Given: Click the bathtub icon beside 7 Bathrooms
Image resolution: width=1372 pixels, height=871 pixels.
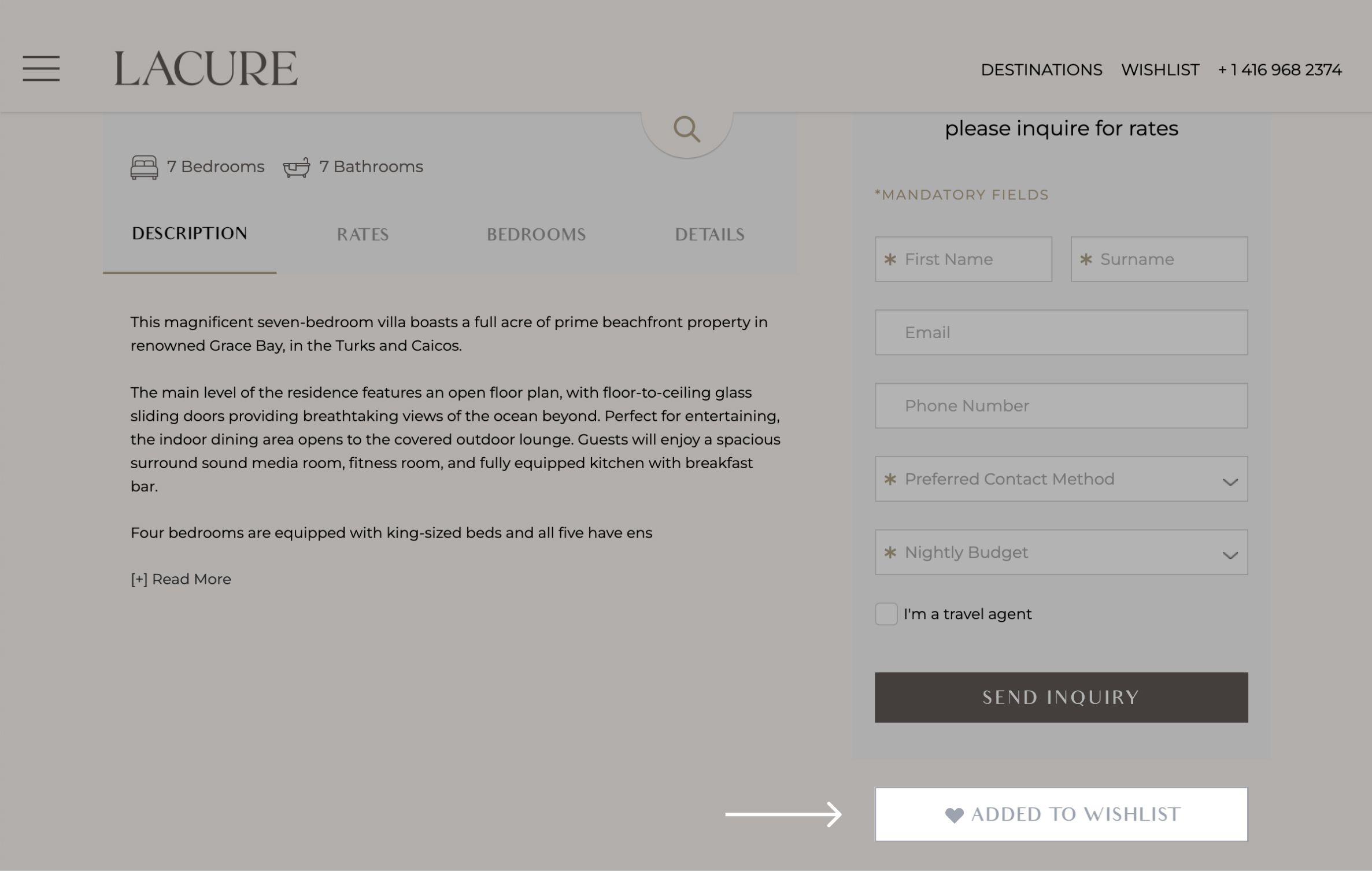Looking at the screenshot, I should pos(296,168).
